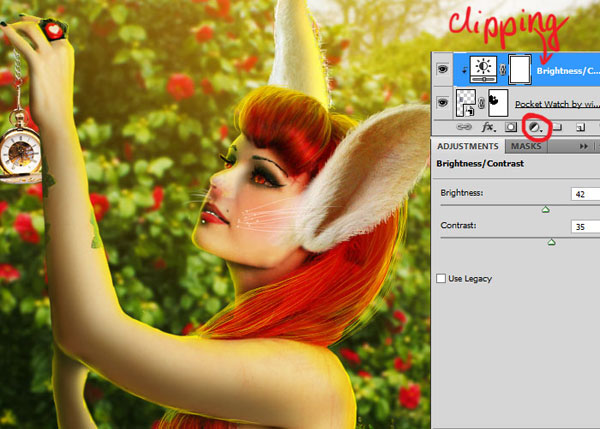
Task: Click the Create new layer icon
Action: (x=580, y=127)
